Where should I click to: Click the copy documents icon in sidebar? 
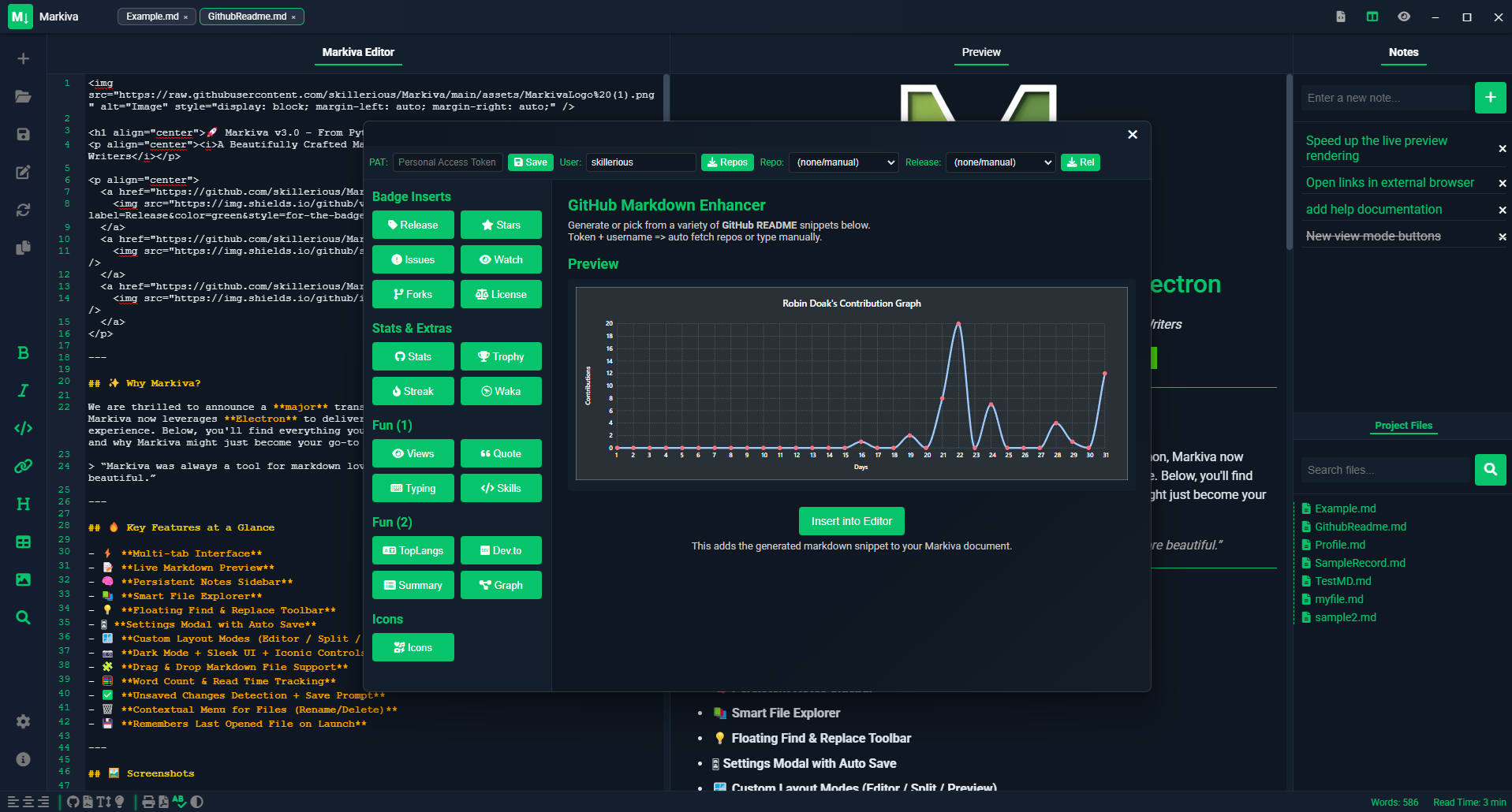coord(24,248)
